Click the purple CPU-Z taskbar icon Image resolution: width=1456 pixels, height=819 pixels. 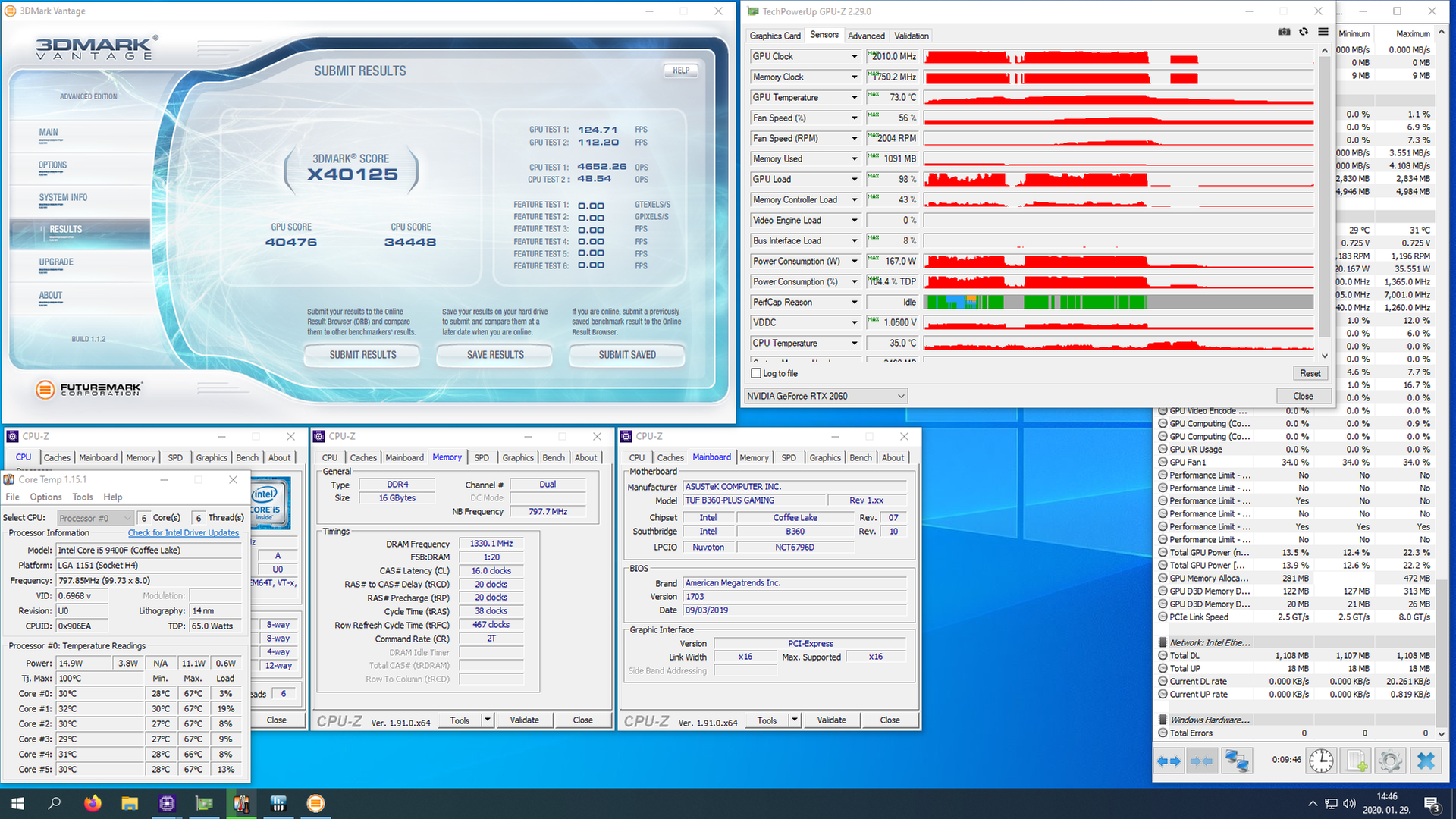coord(167,803)
